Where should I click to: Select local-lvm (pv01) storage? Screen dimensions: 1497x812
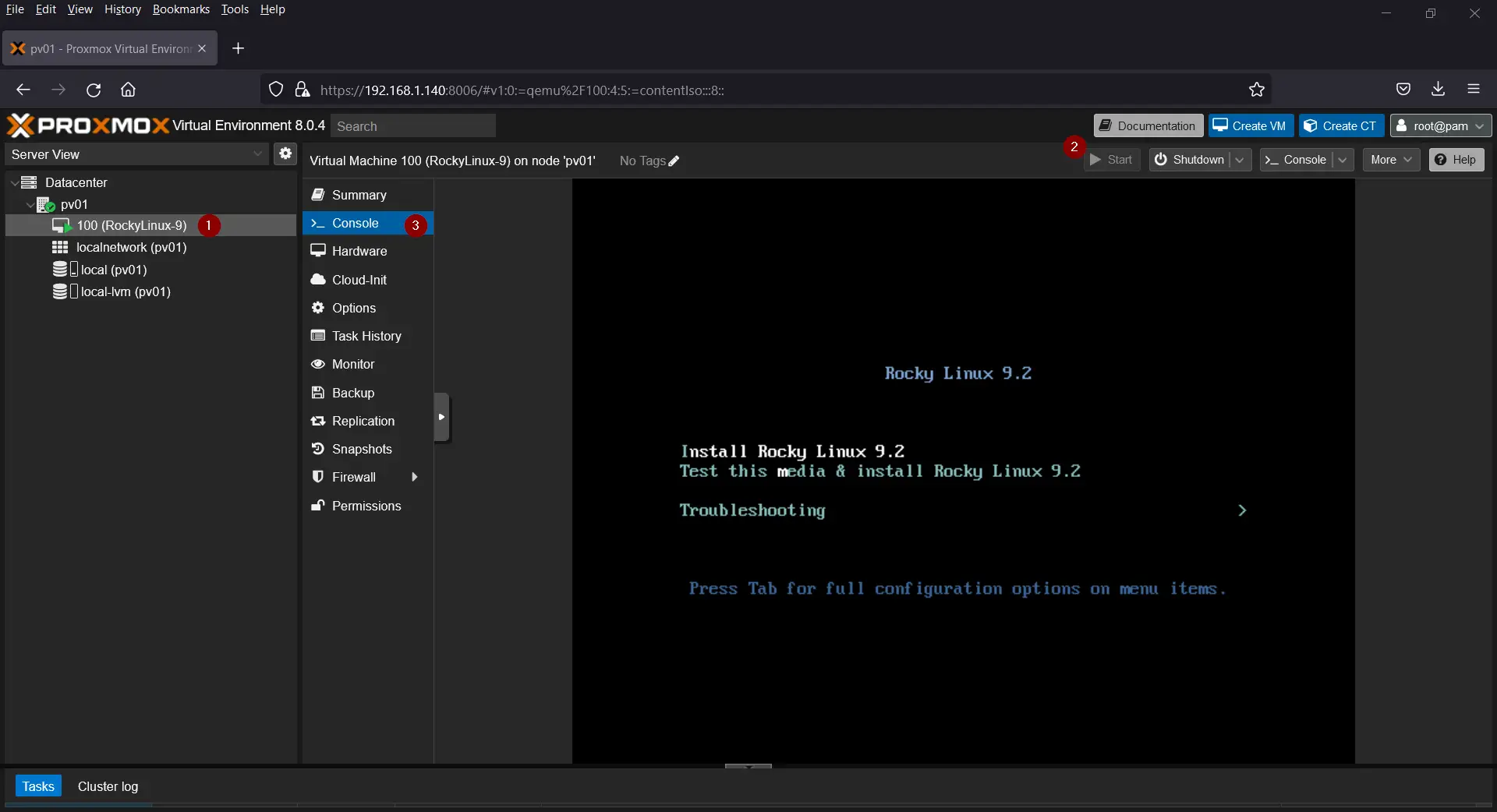[150, 291]
